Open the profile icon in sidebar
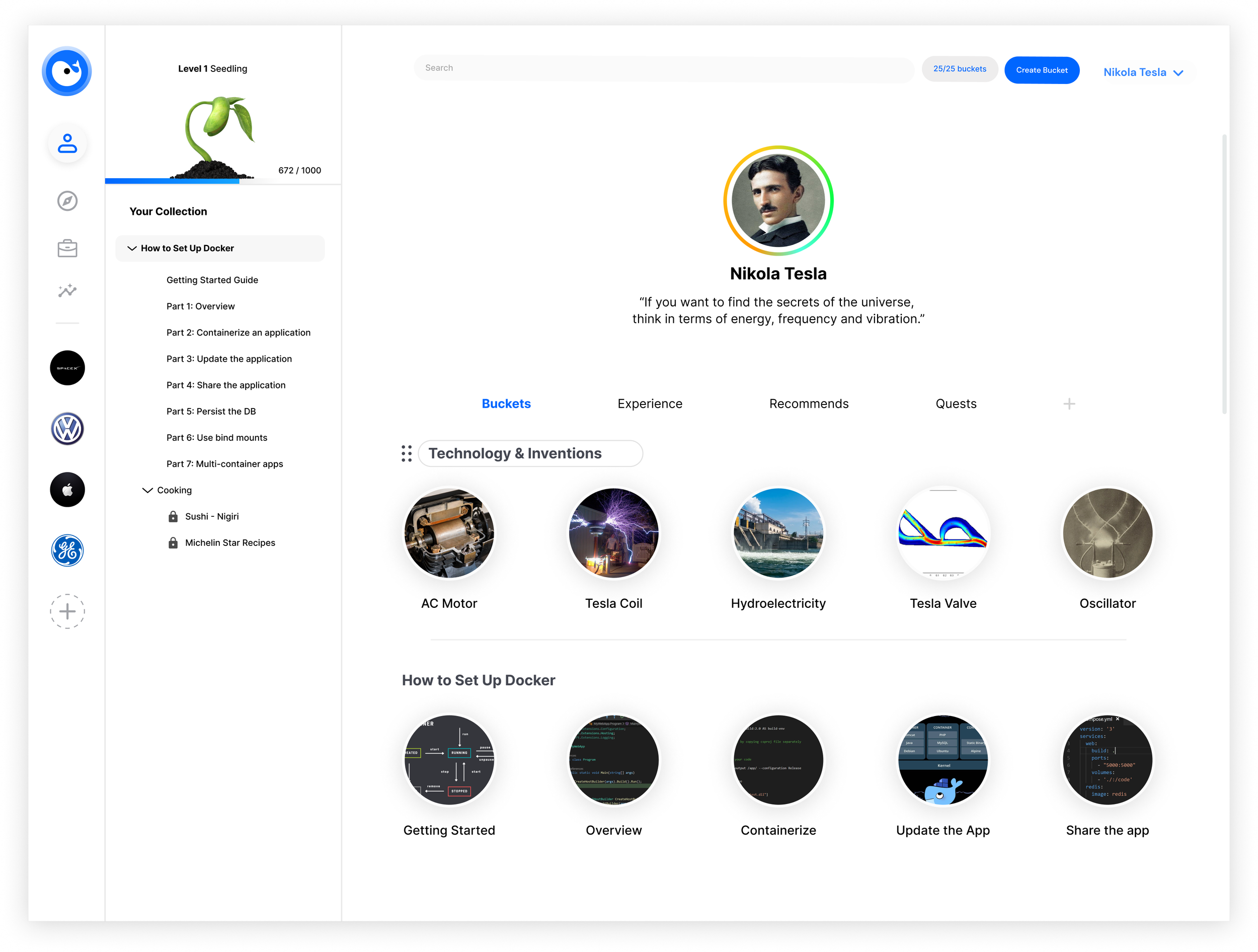 point(67,144)
